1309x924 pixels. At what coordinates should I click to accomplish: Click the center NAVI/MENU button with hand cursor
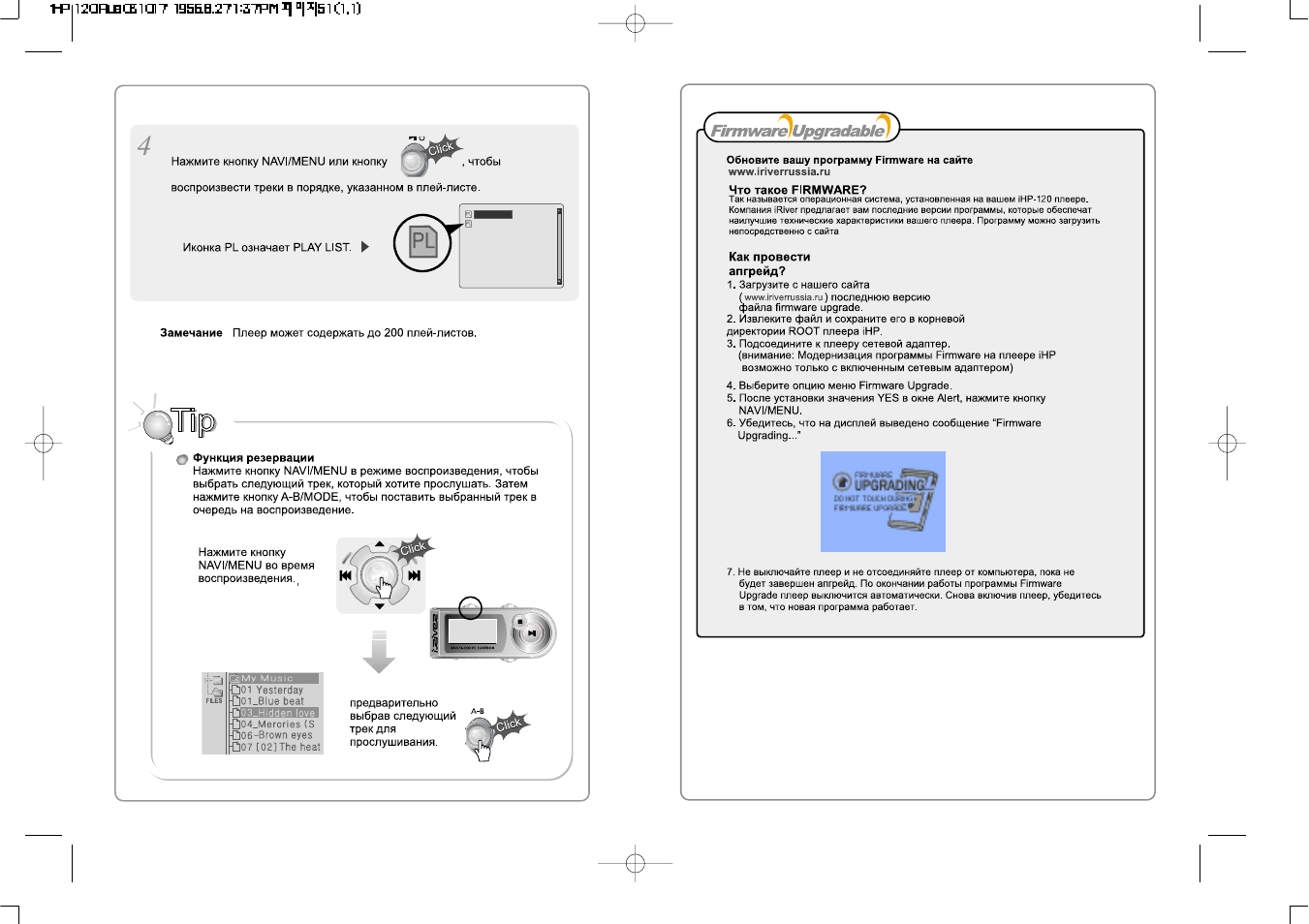click(x=380, y=576)
